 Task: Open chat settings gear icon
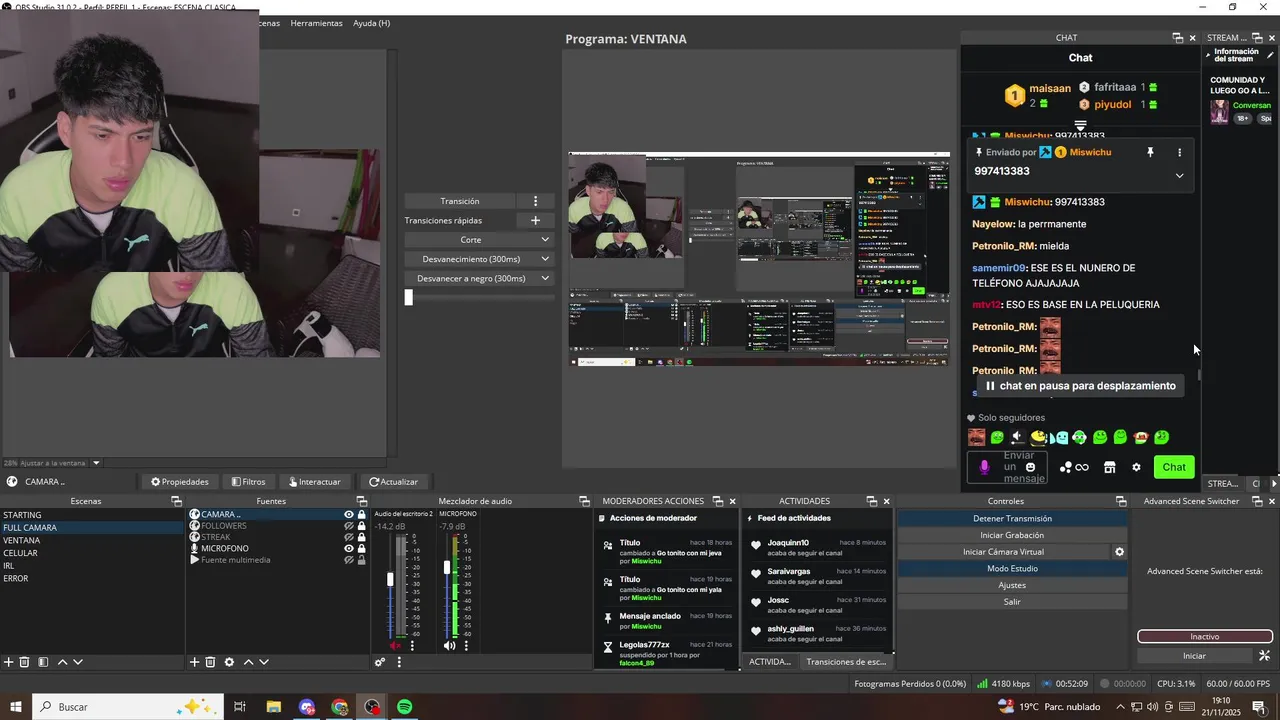click(1136, 467)
